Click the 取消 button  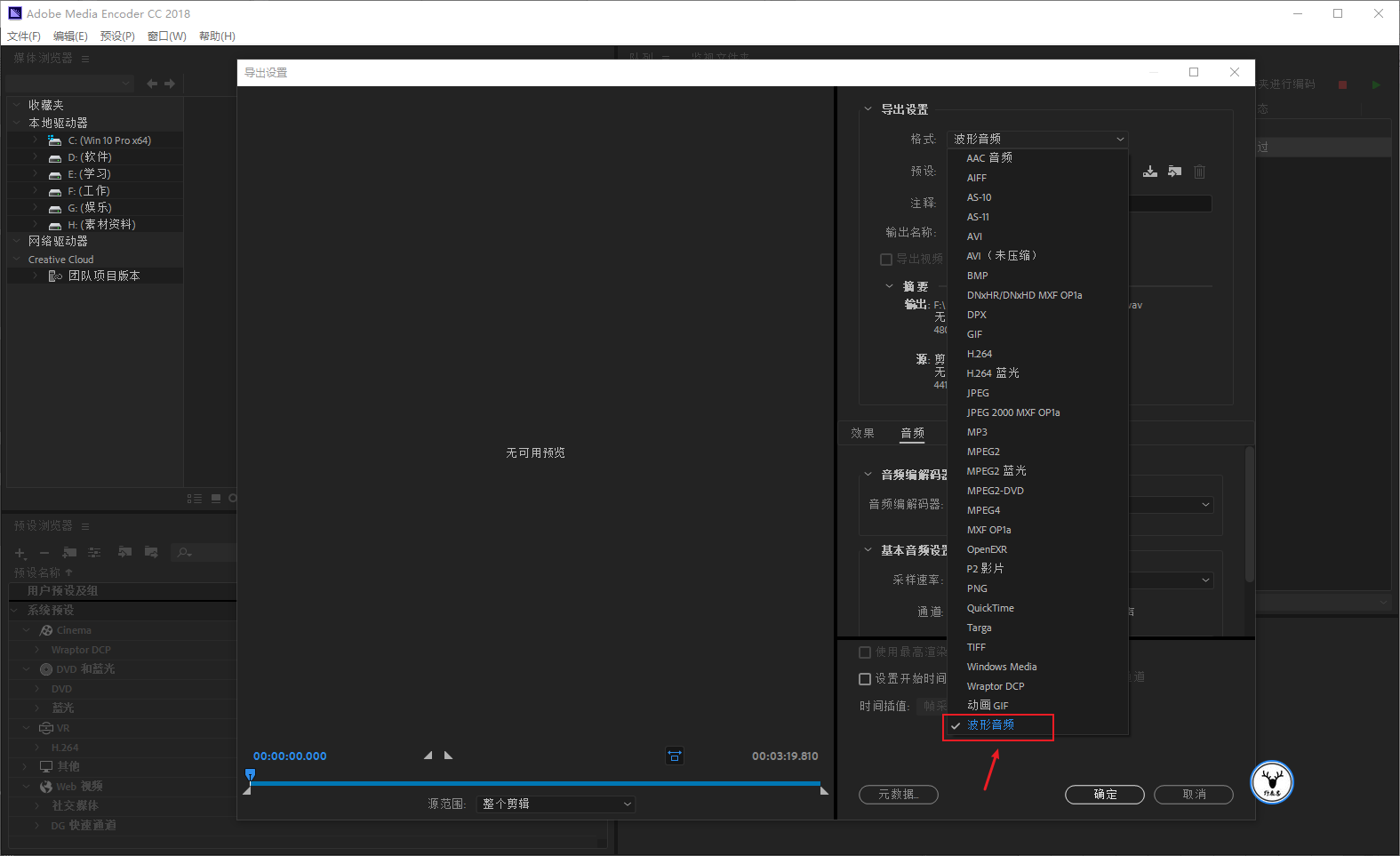pos(1194,795)
